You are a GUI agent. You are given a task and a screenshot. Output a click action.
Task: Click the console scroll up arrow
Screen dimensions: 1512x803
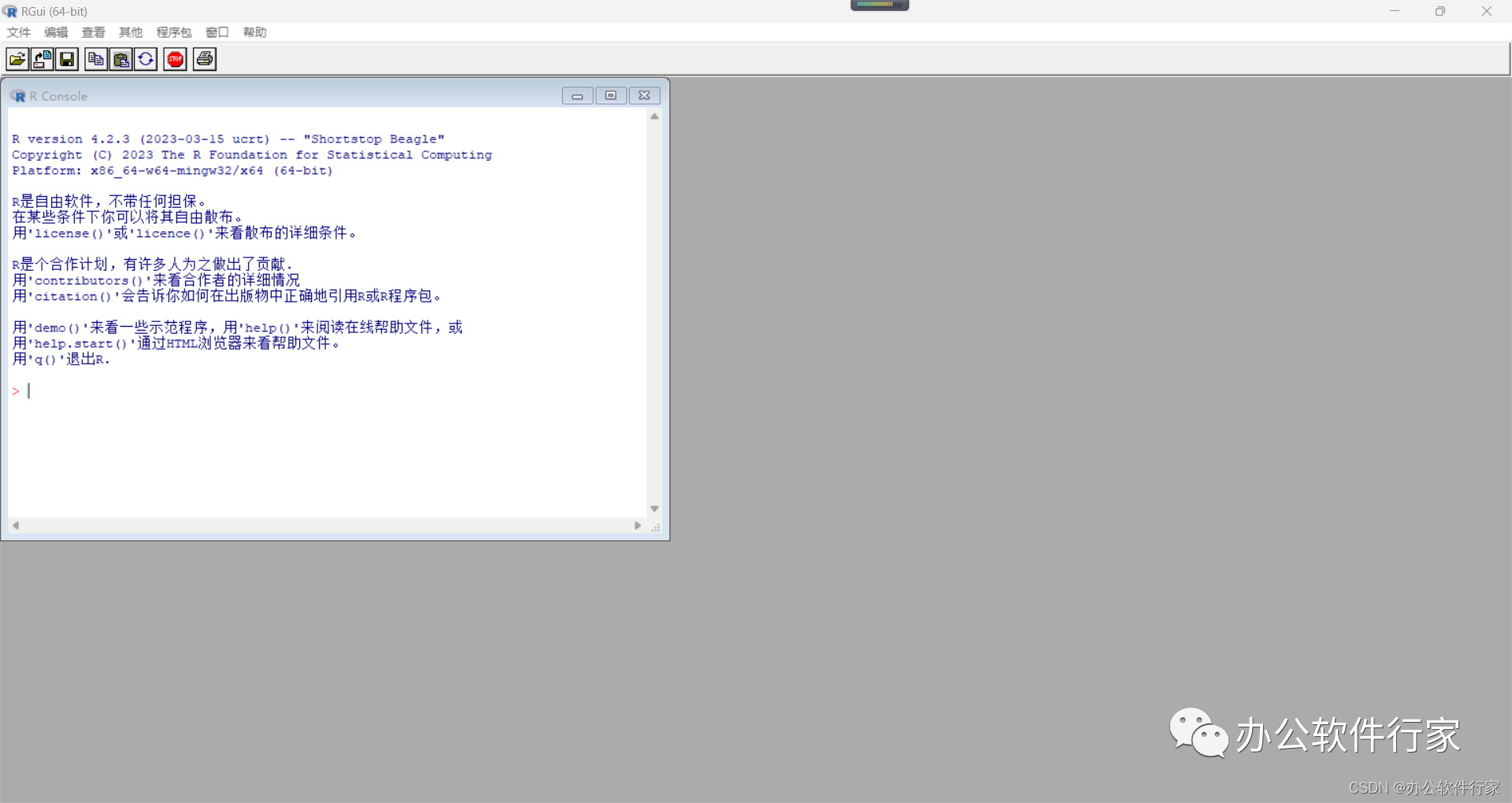654,117
